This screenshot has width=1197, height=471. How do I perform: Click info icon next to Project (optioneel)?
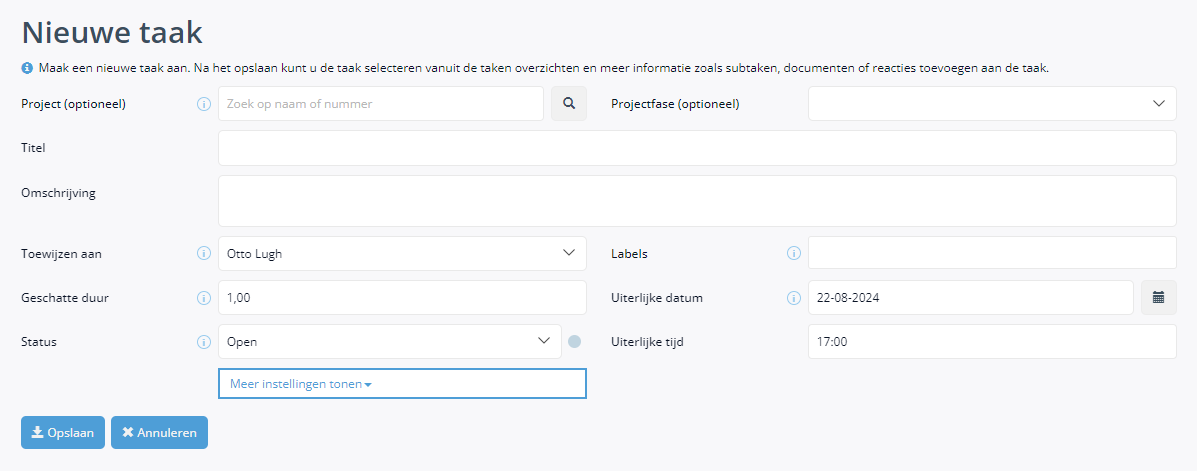203,104
